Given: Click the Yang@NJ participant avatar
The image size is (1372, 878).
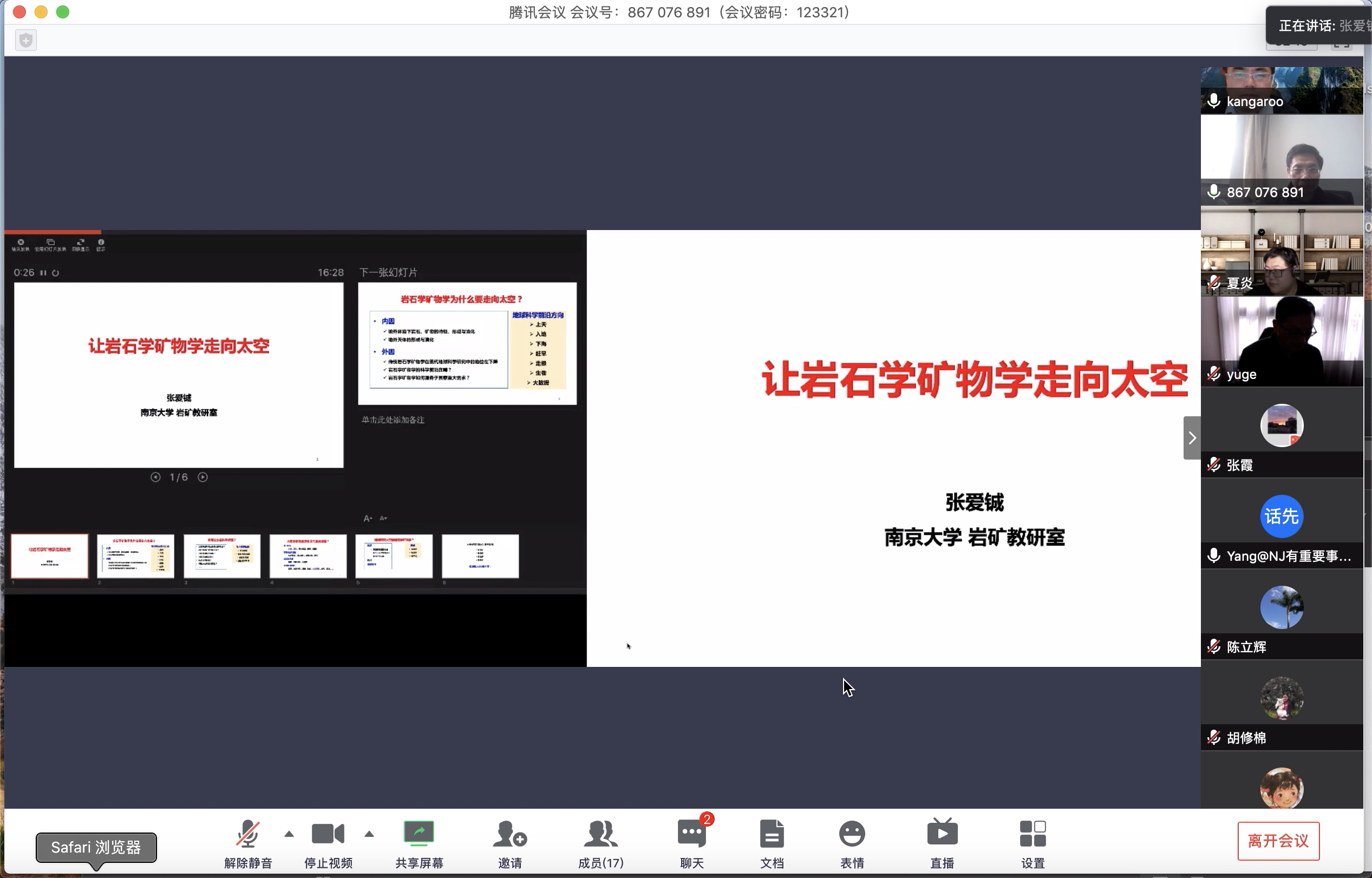Looking at the screenshot, I should [1282, 516].
